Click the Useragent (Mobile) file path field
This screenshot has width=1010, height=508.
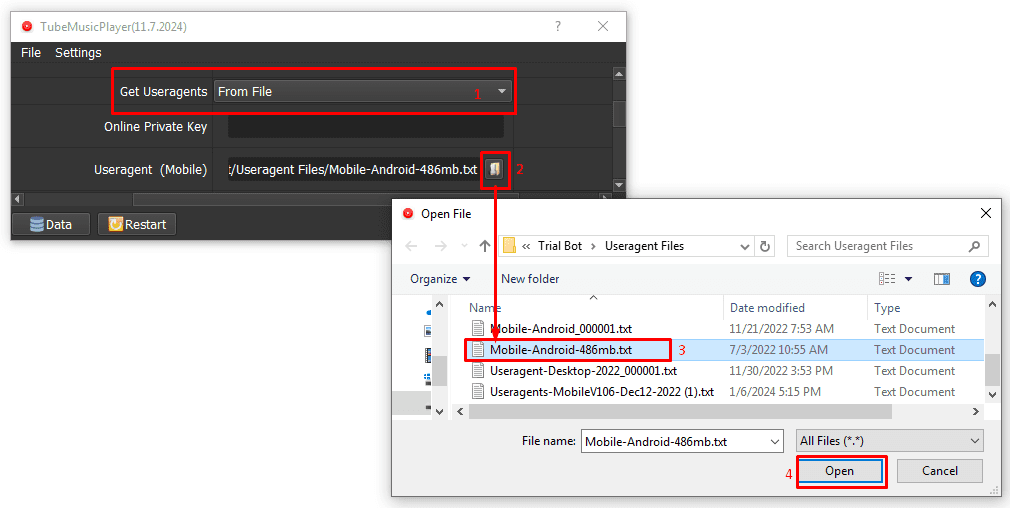tap(354, 169)
